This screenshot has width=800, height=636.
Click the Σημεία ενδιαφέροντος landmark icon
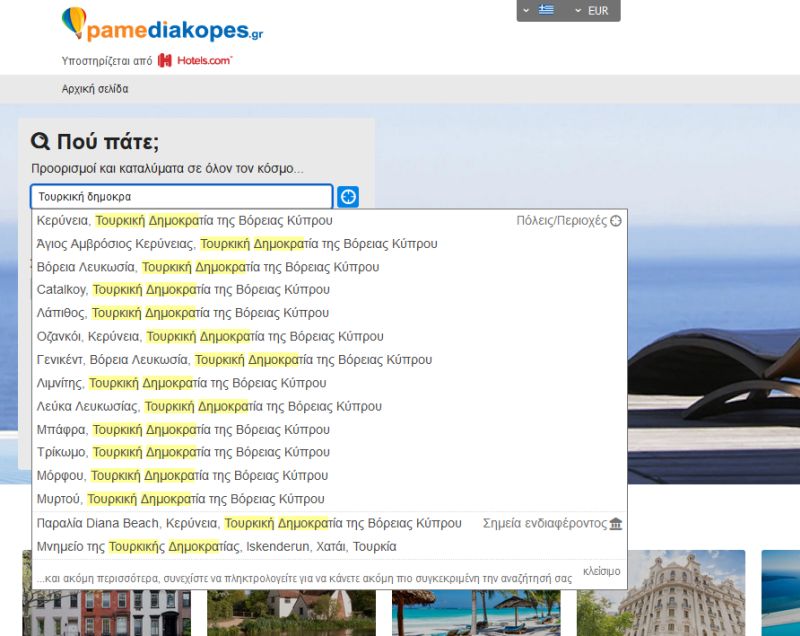coord(616,524)
